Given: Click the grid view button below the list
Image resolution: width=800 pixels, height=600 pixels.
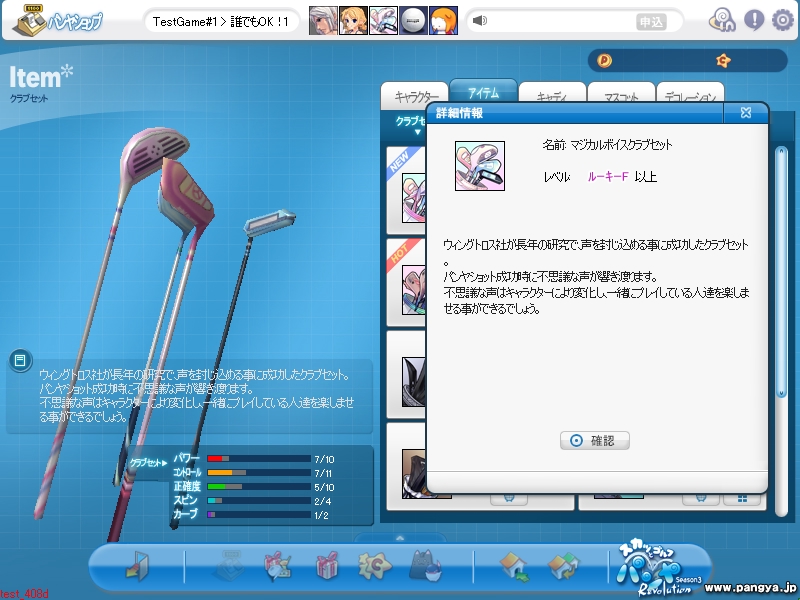Looking at the screenshot, I should (x=742, y=498).
